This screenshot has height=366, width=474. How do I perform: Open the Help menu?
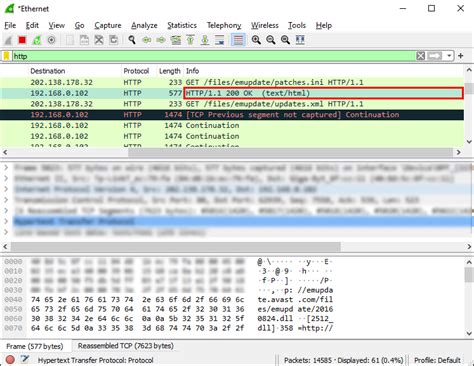(324, 26)
